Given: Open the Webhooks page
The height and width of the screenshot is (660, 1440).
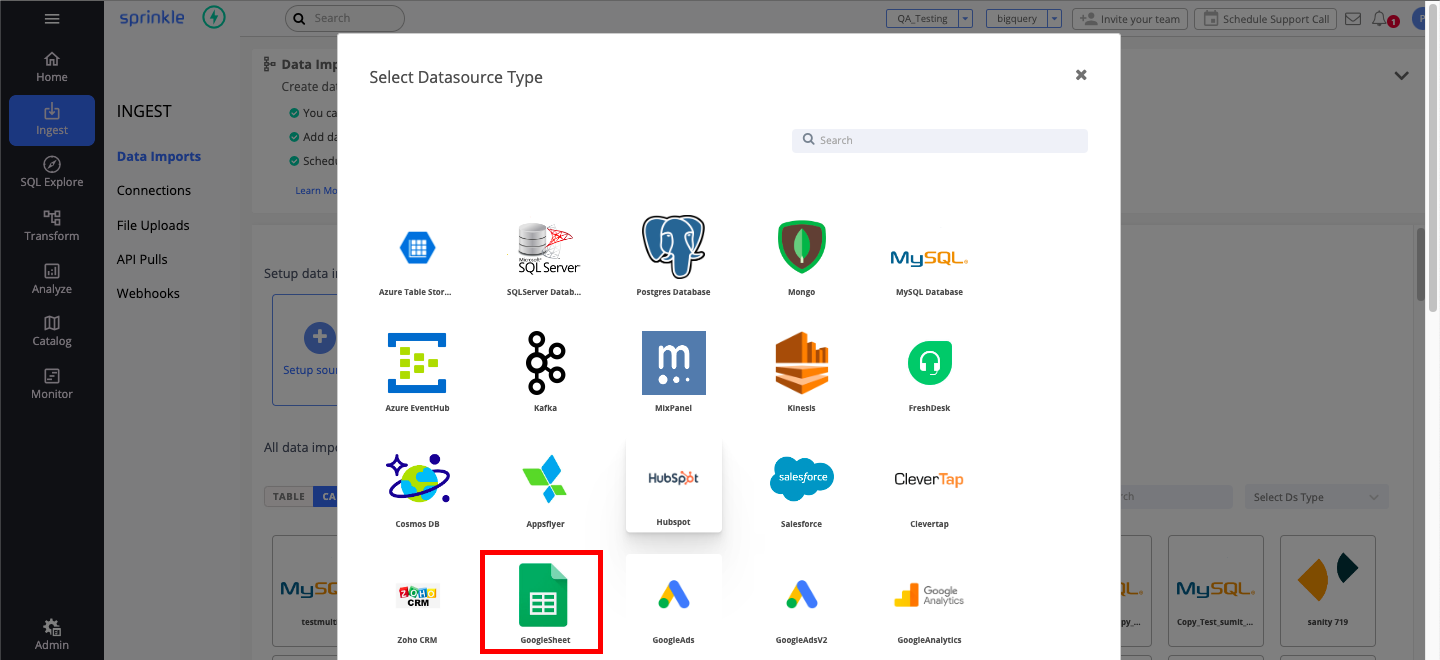Looking at the screenshot, I should point(148,293).
